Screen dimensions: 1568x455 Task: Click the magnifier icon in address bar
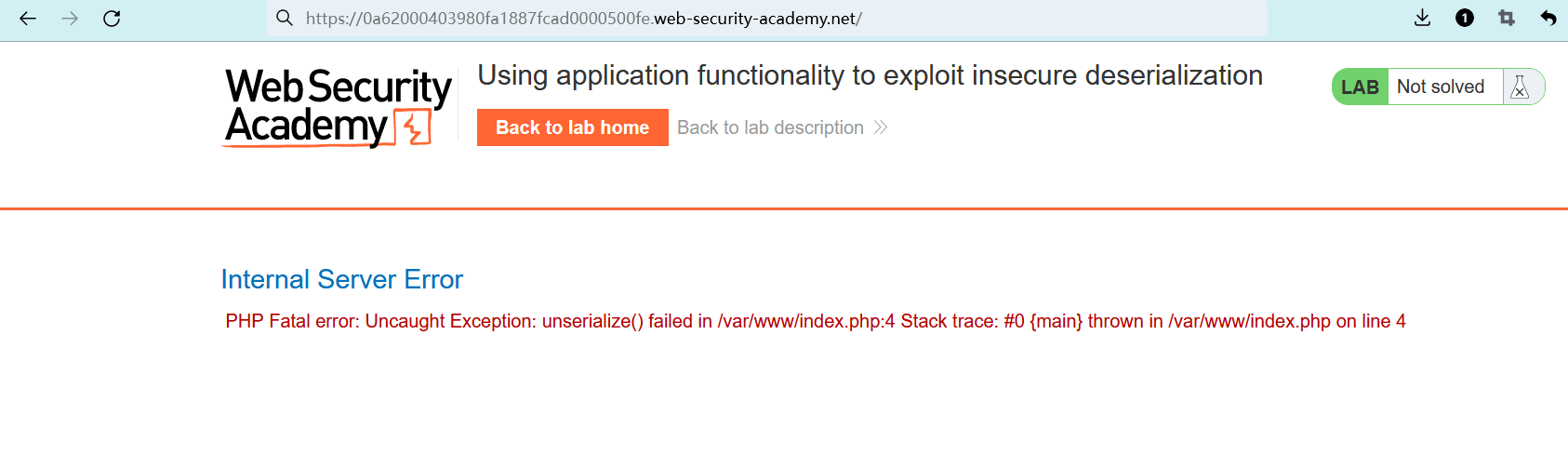(x=285, y=19)
